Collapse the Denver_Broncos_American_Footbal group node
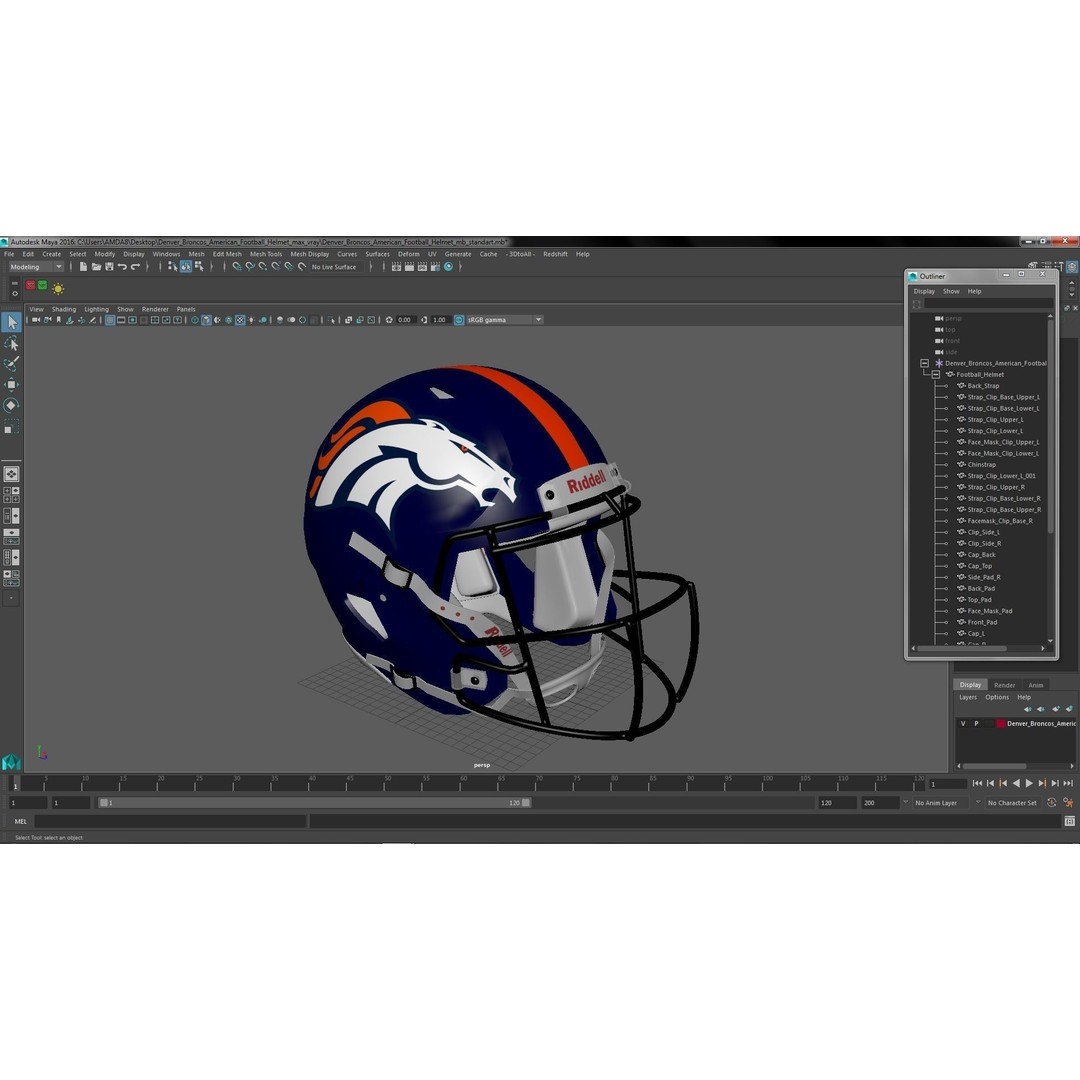 pos(924,363)
